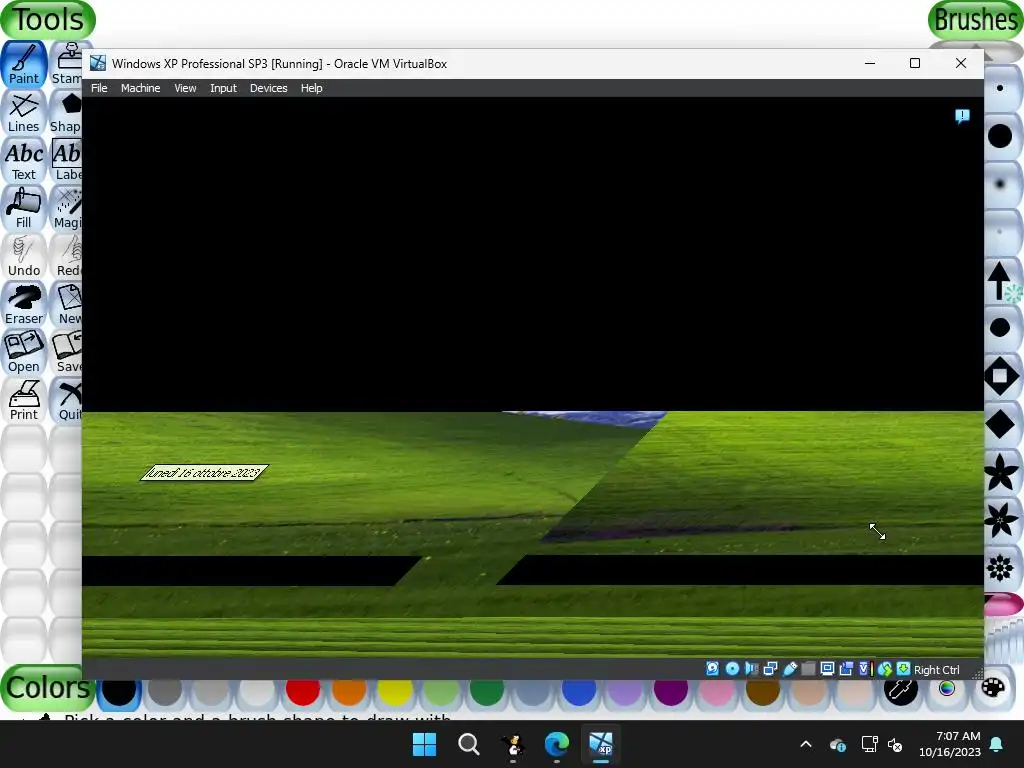Select the Shapes tool in Tux Paint

coord(66,112)
